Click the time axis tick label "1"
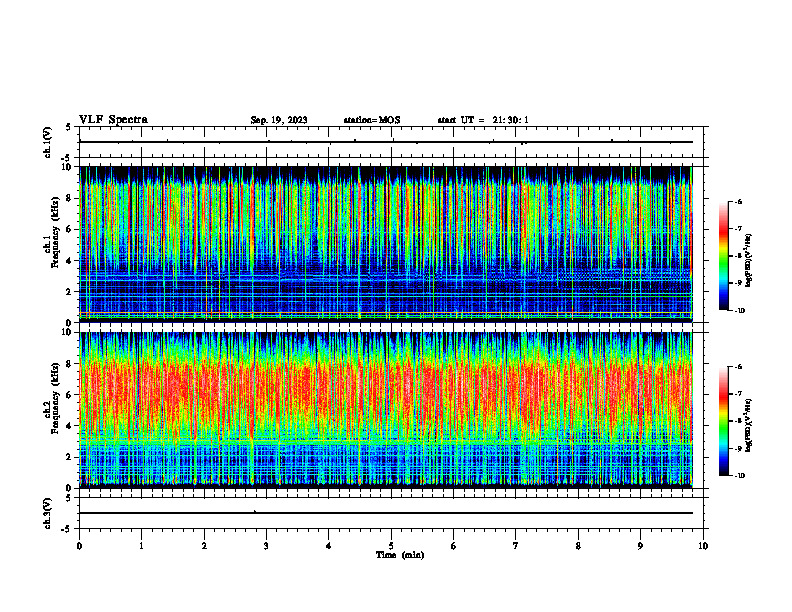The image size is (792, 612). [x=141, y=546]
